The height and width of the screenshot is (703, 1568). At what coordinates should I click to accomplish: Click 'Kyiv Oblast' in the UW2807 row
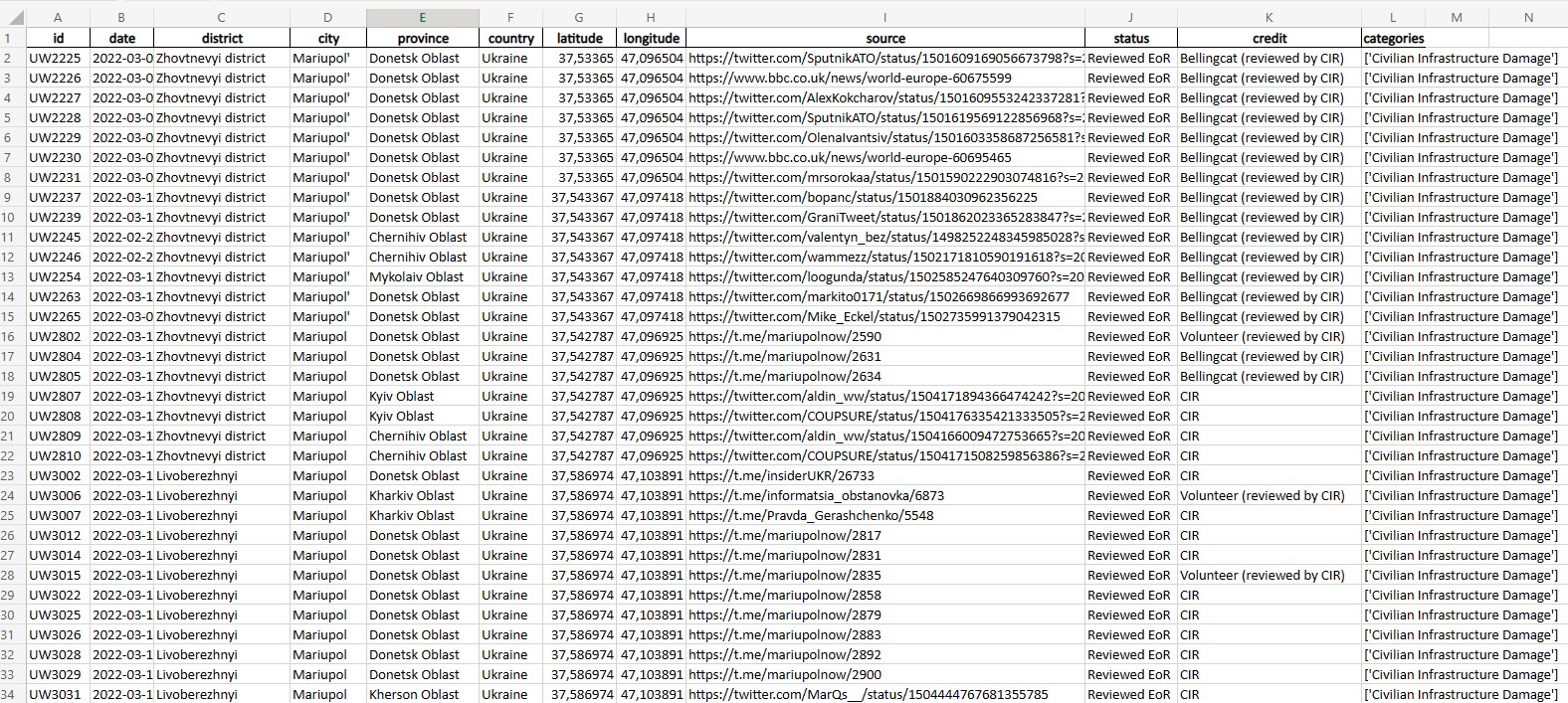[423, 396]
